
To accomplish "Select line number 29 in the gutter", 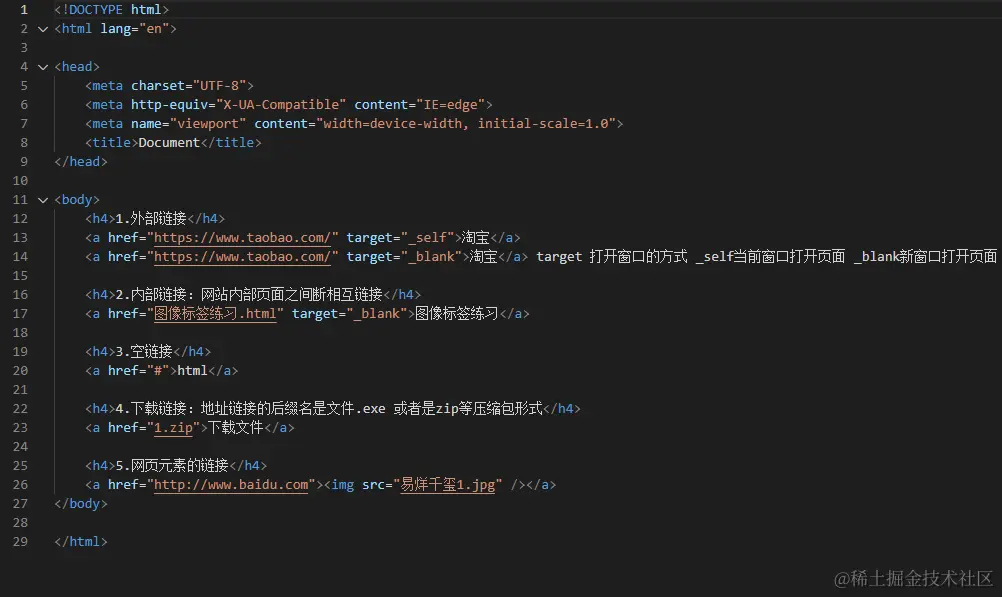I will [20, 541].
